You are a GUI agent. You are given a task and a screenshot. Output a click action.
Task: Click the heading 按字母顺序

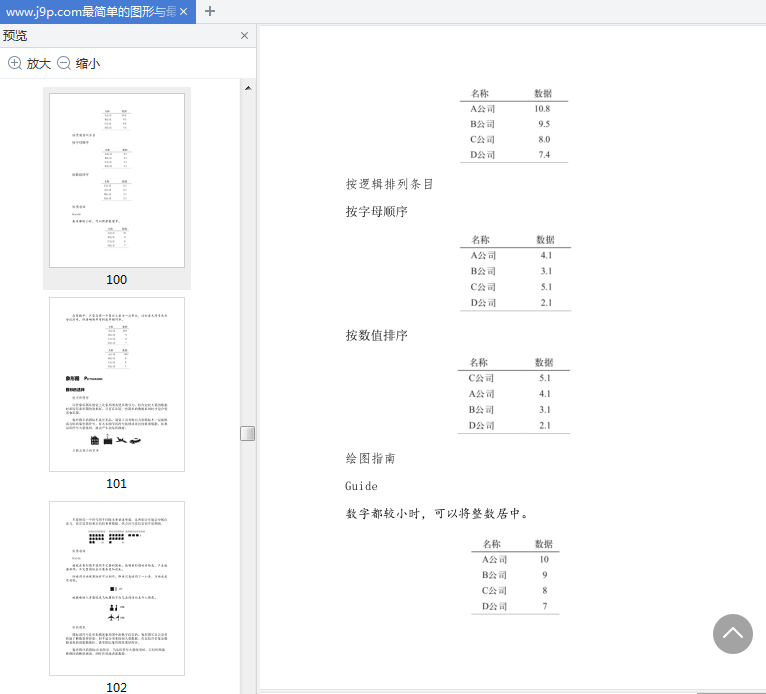point(377,211)
